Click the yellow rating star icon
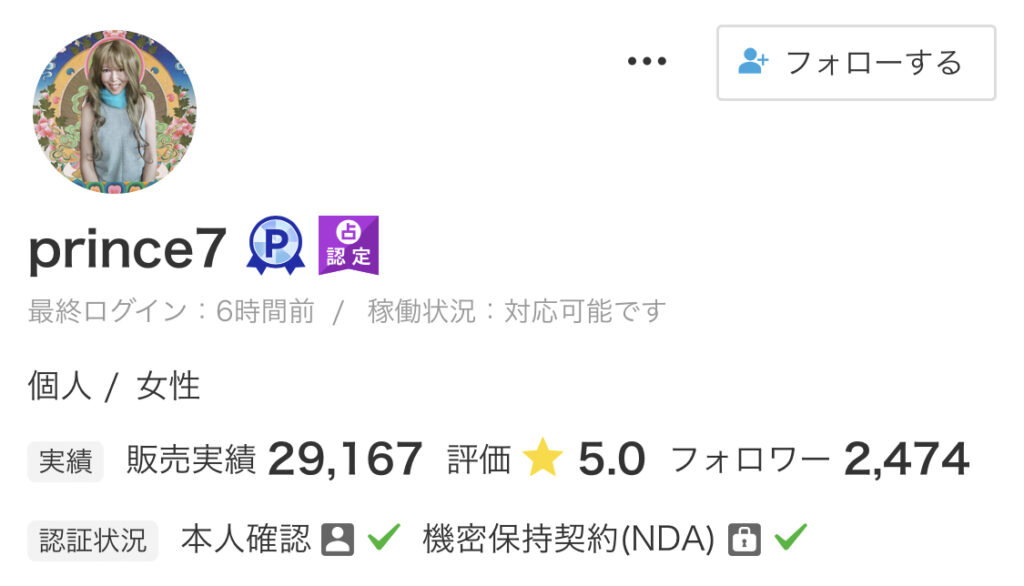Viewport: 1024px width, 586px height. point(543,458)
